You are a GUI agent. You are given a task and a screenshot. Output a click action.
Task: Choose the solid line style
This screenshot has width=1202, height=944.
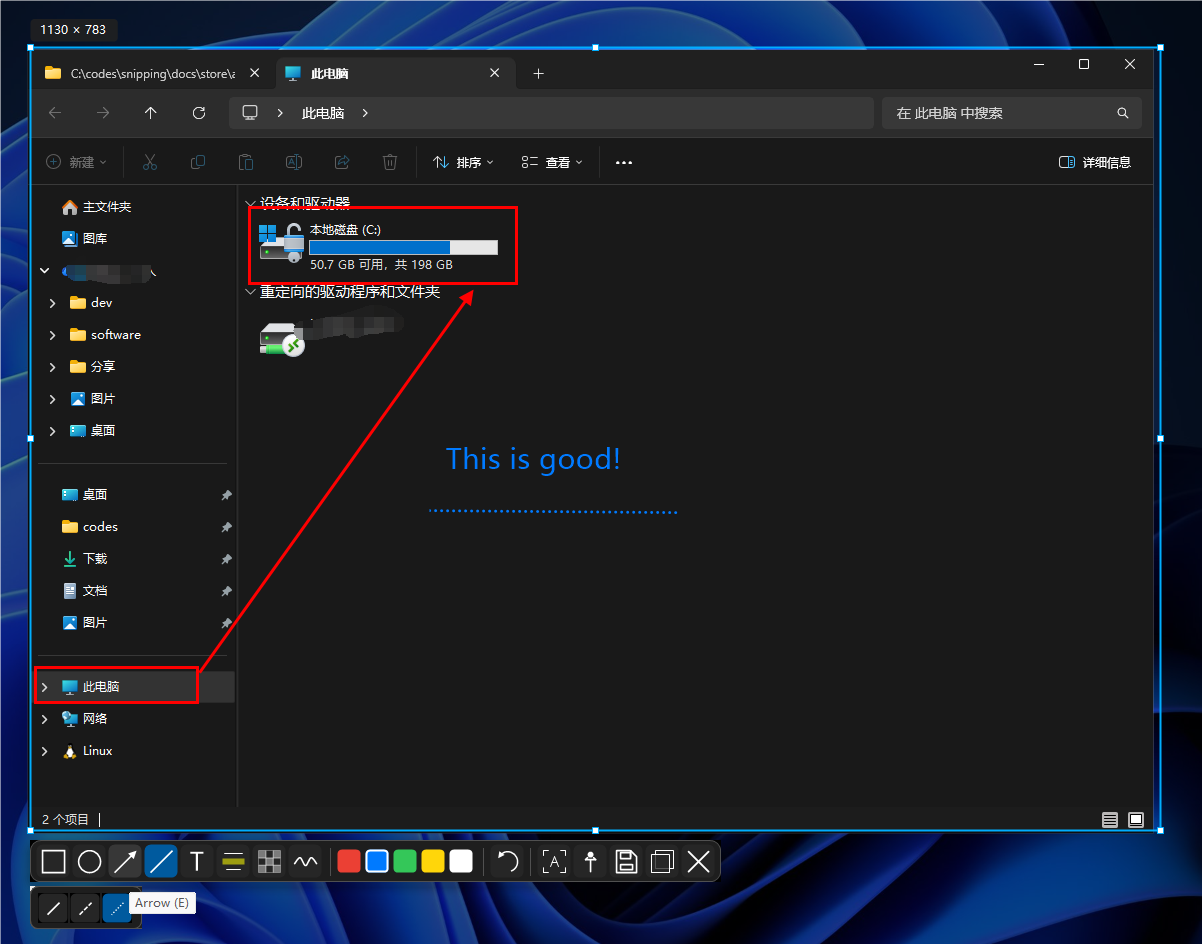[x=54, y=909]
